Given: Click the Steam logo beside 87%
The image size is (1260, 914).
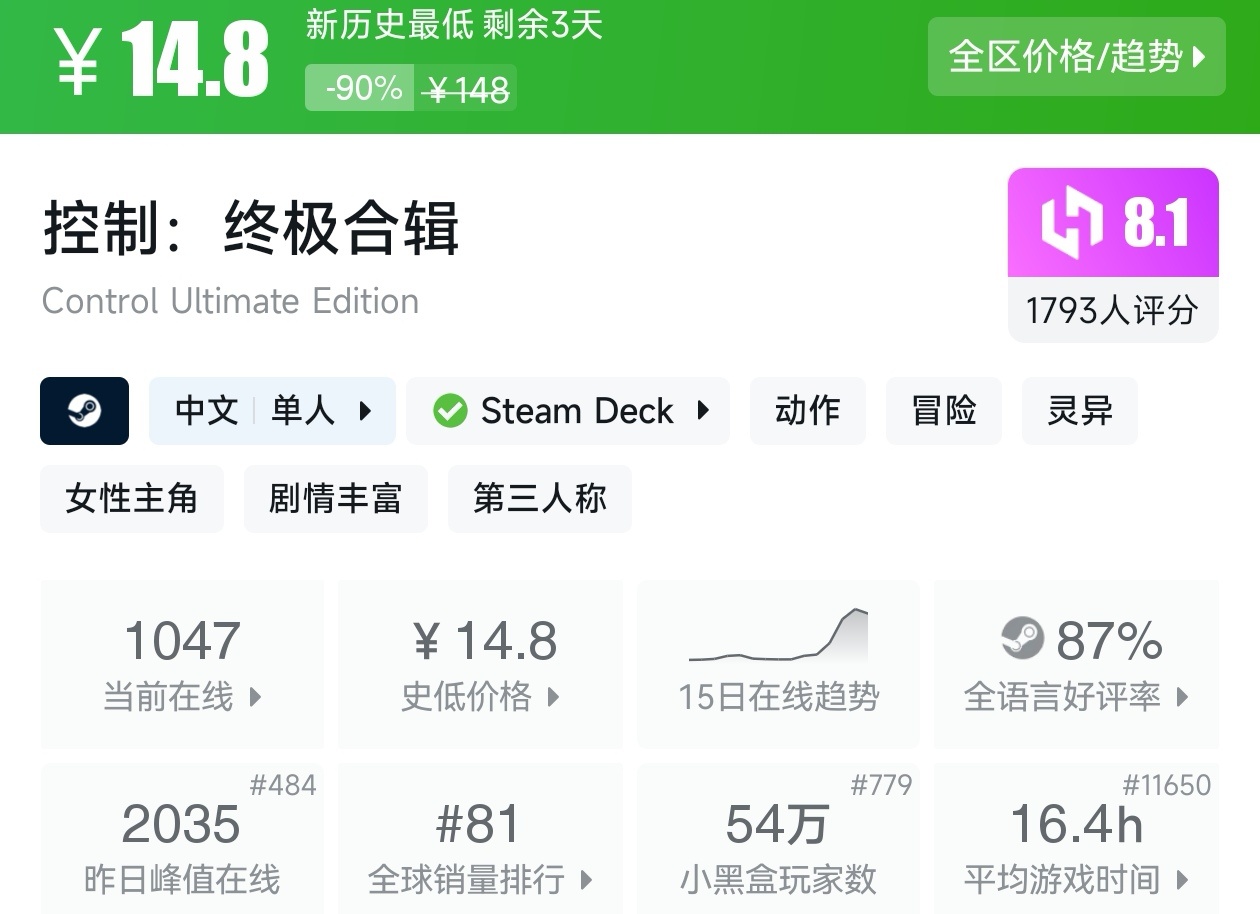Looking at the screenshot, I should point(1022,639).
